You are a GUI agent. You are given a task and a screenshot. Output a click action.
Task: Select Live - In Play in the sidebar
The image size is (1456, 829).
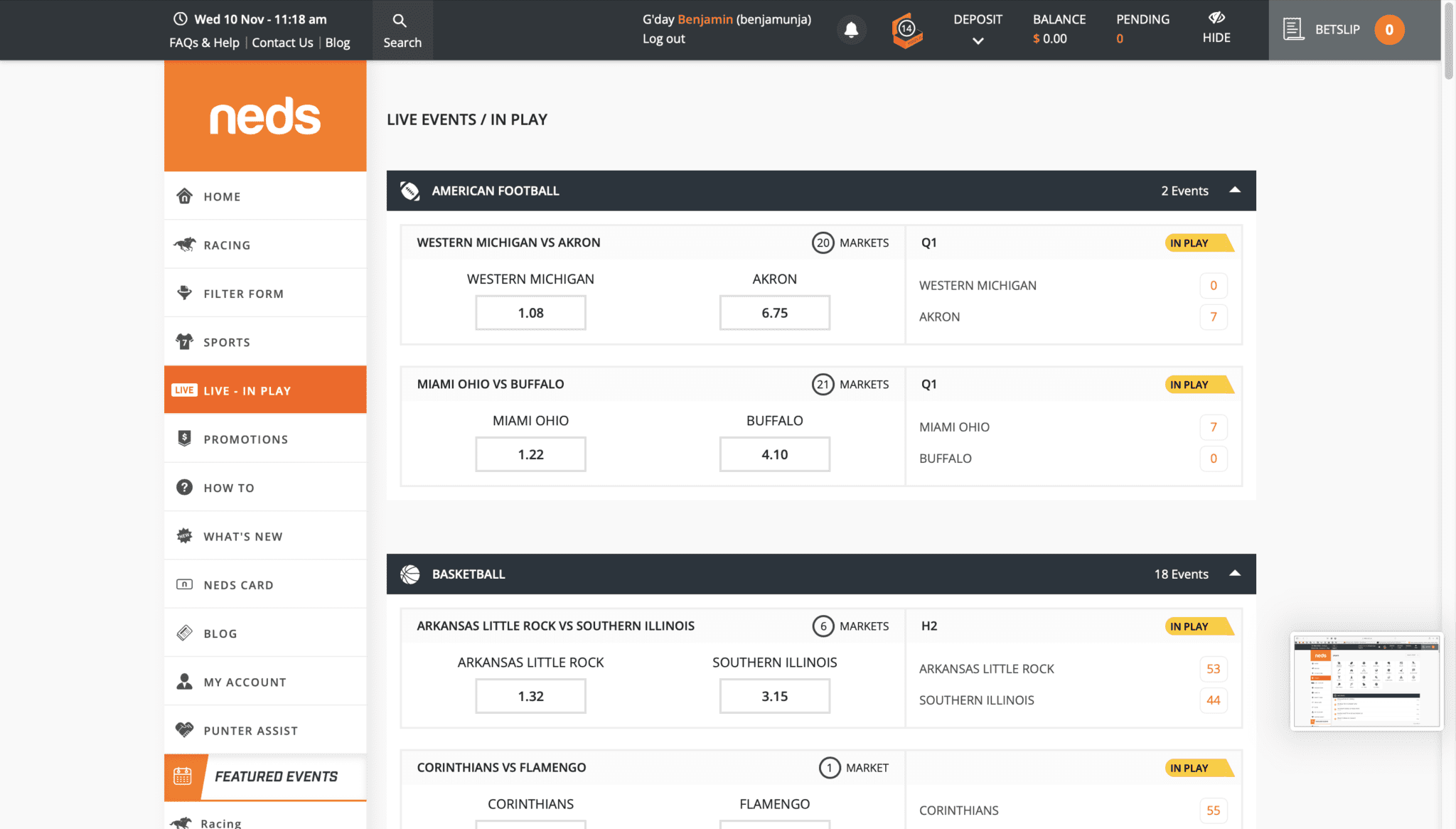(265, 390)
